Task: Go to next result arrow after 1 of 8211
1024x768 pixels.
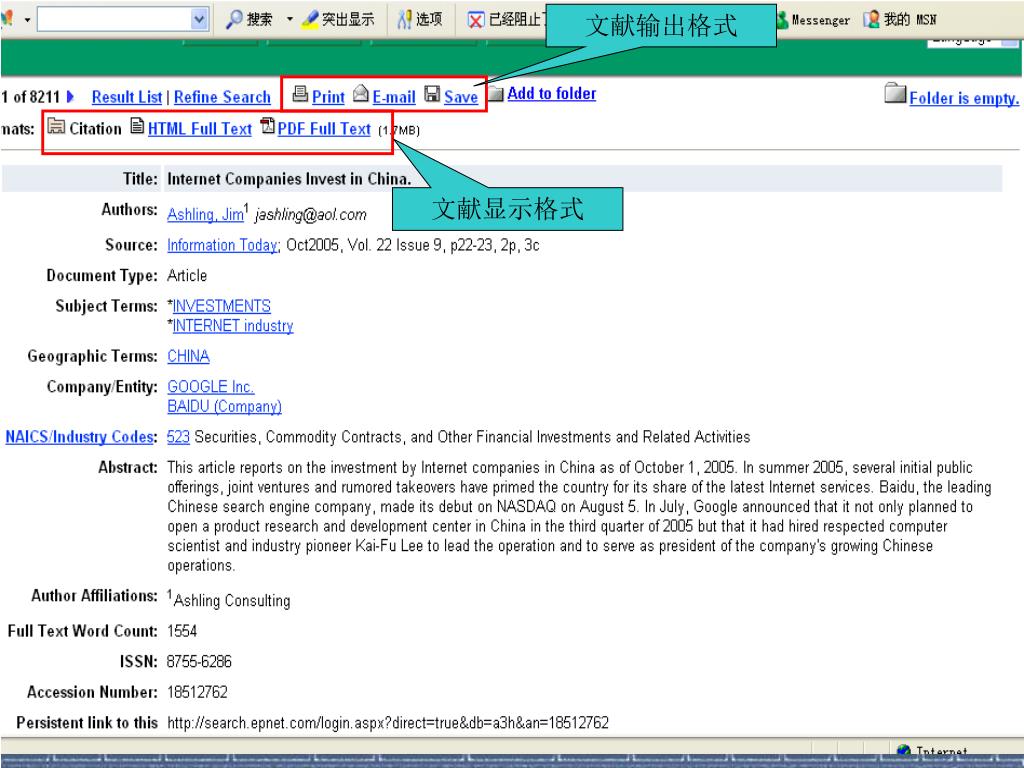Action: (x=71, y=97)
